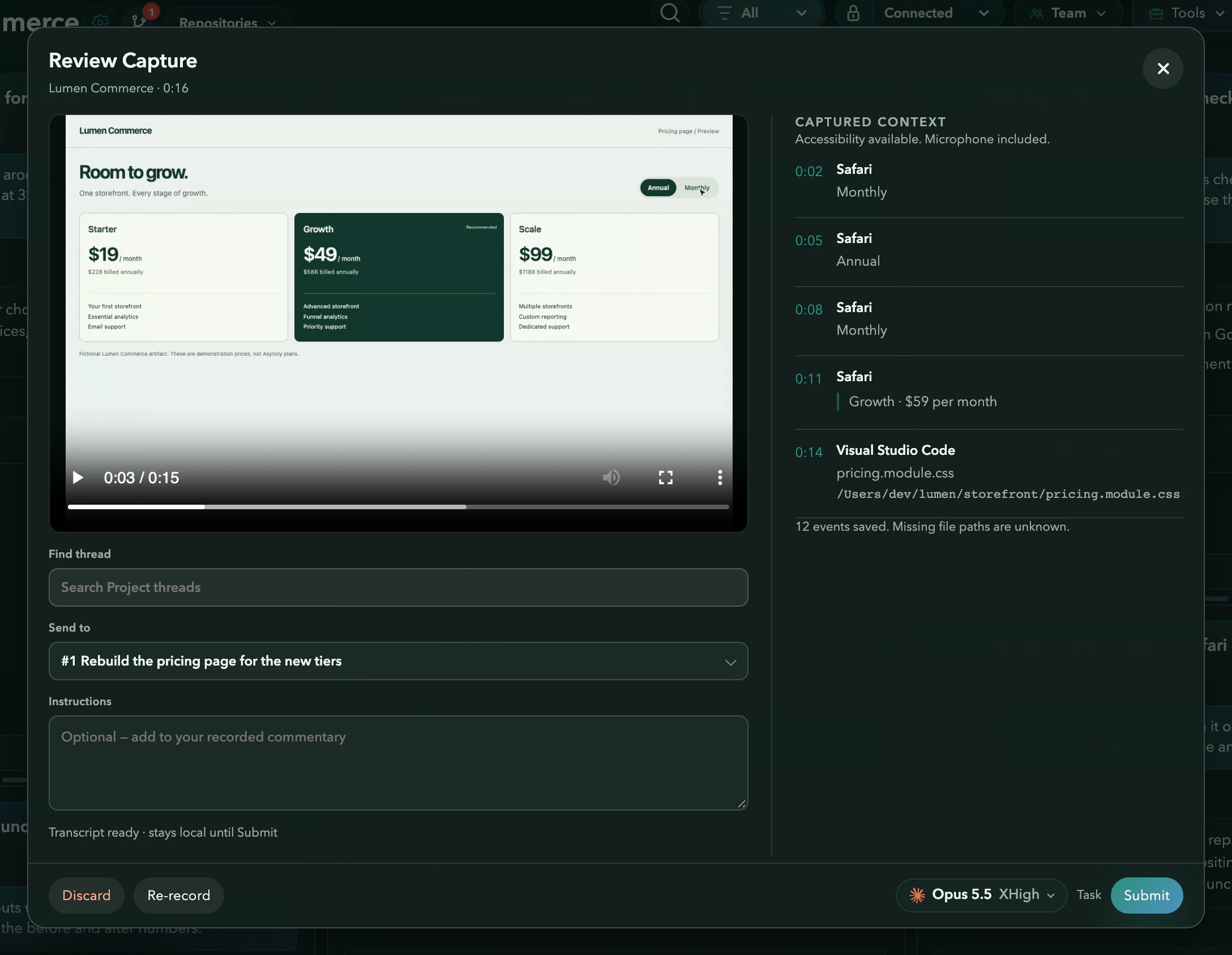Screen dimensions: 1232x955
Task: Click the '12 events saved' status text
Action: click(932, 526)
